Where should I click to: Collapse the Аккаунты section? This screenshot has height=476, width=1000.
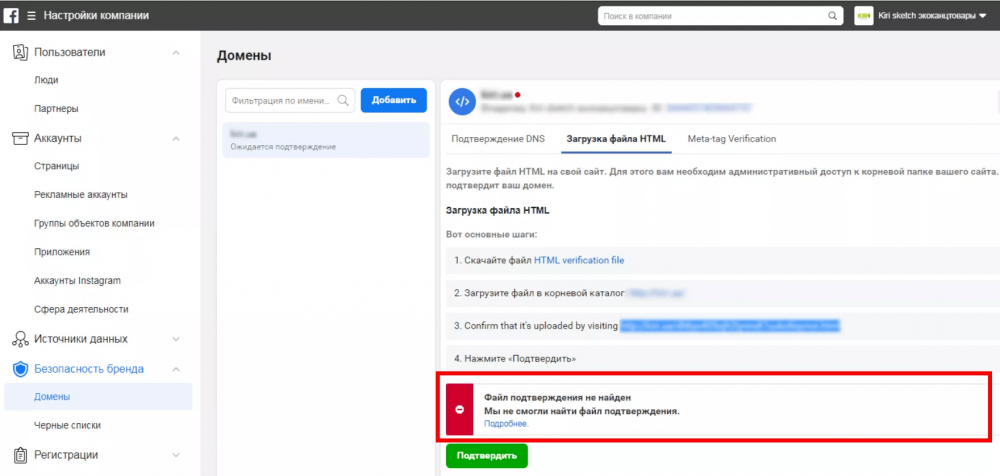[176, 138]
